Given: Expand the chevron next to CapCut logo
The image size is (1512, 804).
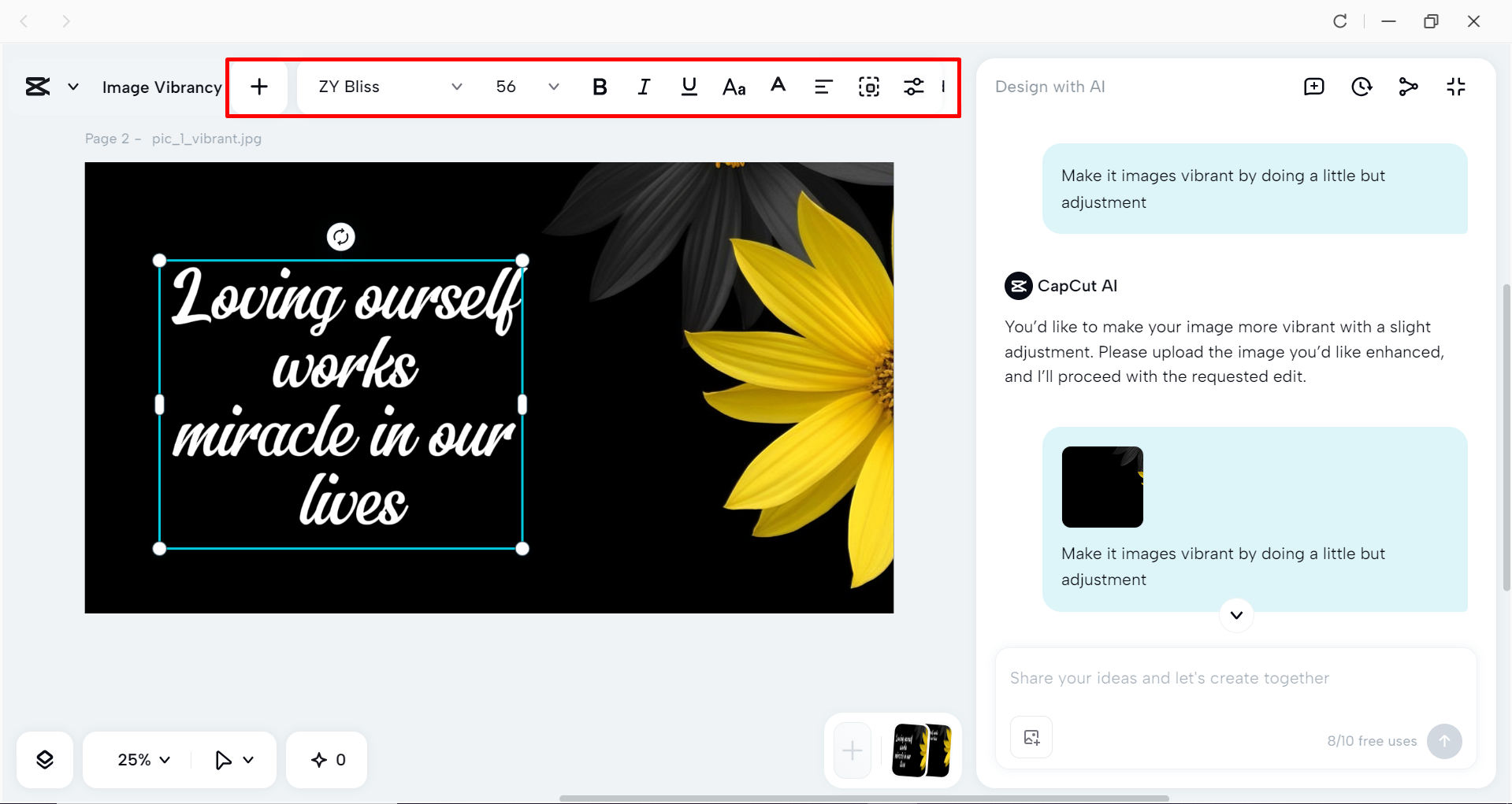Looking at the screenshot, I should pyautogui.click(x=73, y=87).
